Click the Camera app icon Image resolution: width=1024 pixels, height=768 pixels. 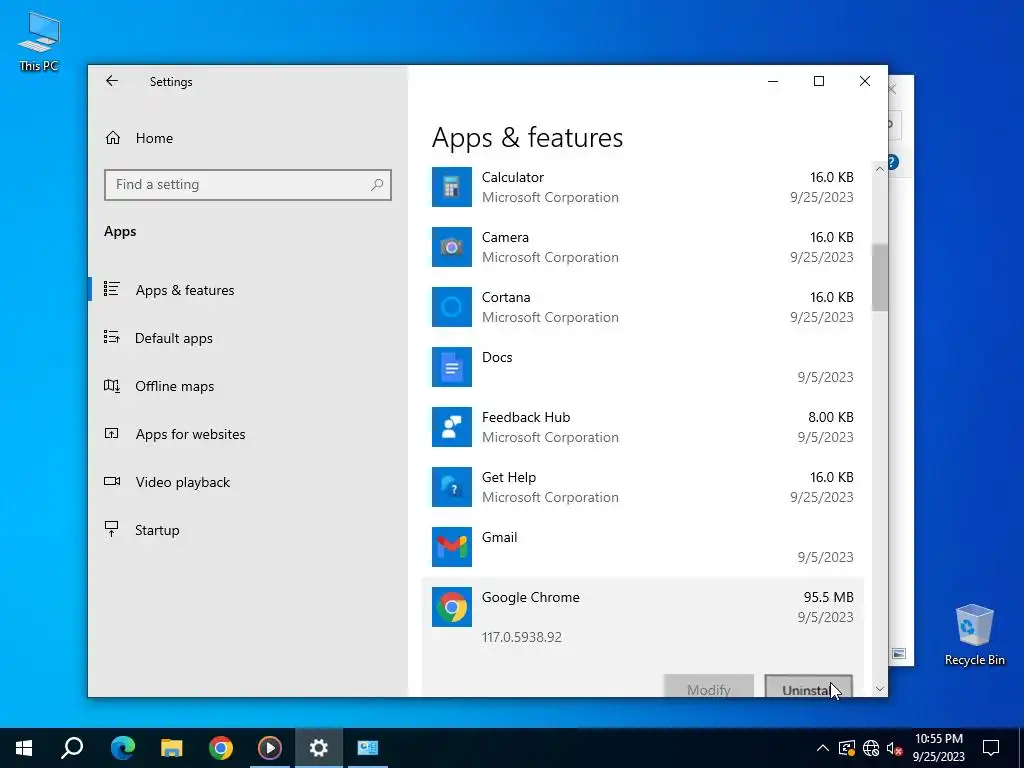click(451, 247)
